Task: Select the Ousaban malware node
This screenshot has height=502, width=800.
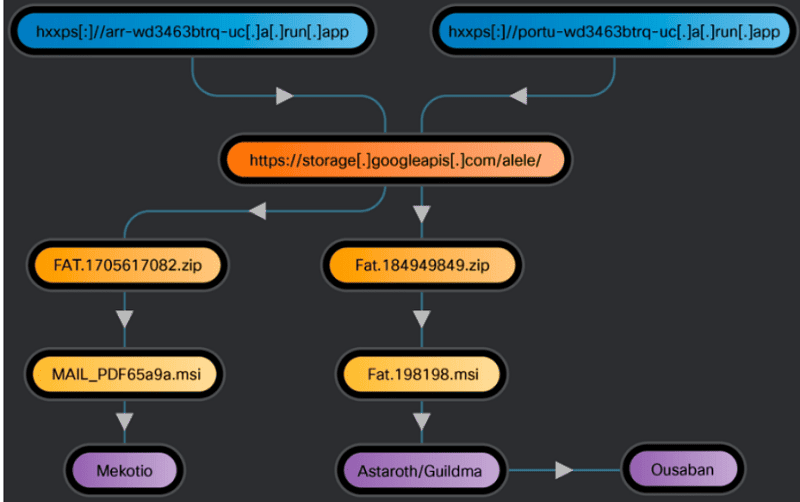Action: 683,469
